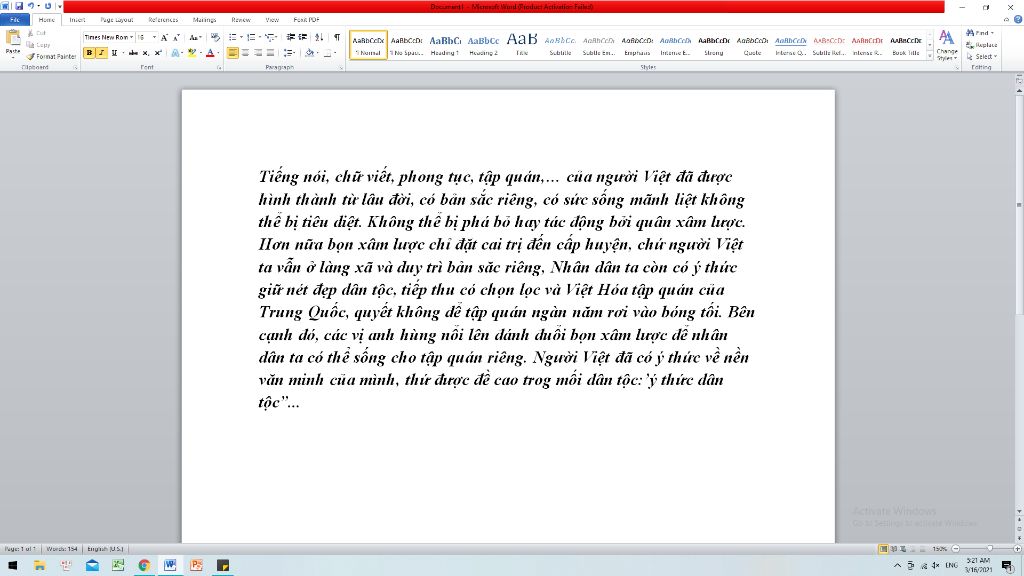Click the Text Effects icon
The image size is (1024, 576).
[x=175, y=53]
